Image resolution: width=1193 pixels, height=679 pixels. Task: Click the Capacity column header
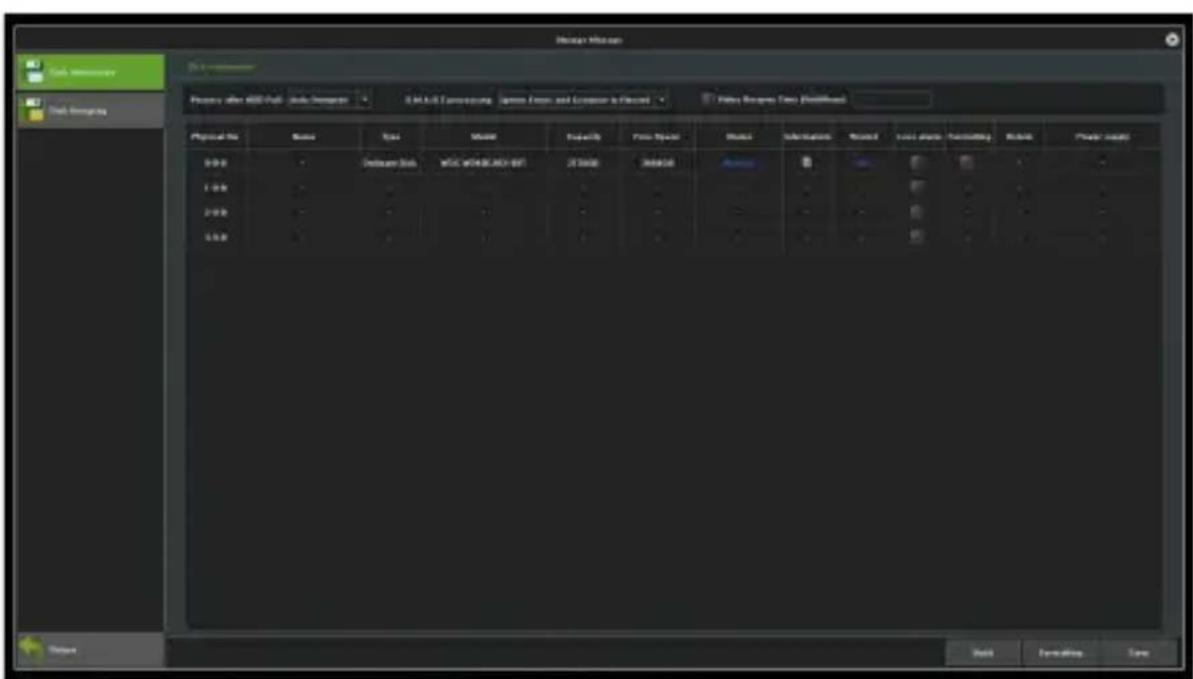(583, 136)
